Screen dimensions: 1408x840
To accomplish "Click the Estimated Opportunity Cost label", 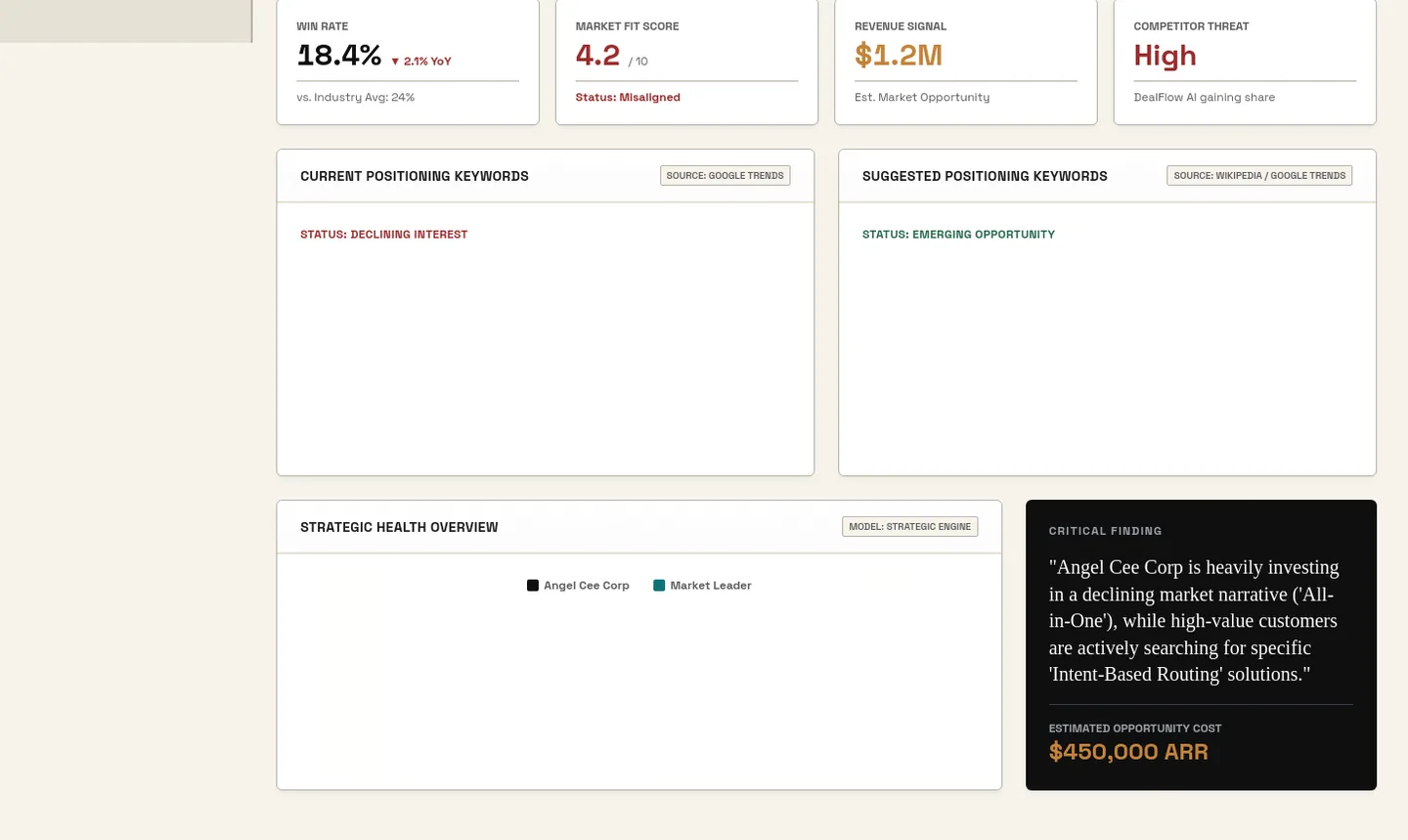I will pos(1135,729).
